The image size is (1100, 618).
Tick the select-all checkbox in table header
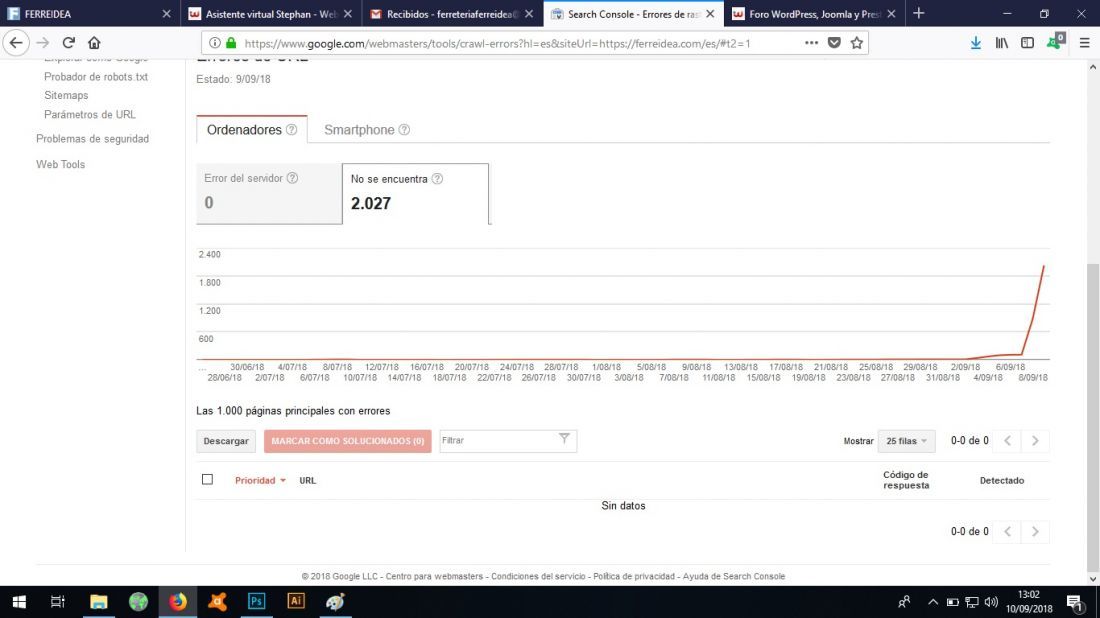pos(207,479)
